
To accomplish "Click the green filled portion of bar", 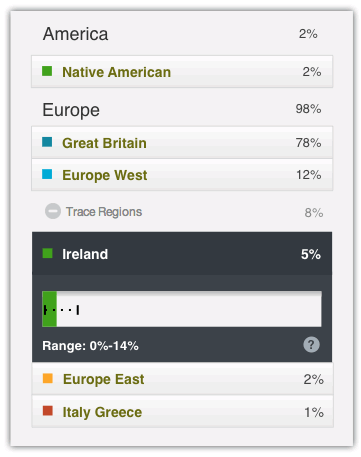I will click(49, 309).
